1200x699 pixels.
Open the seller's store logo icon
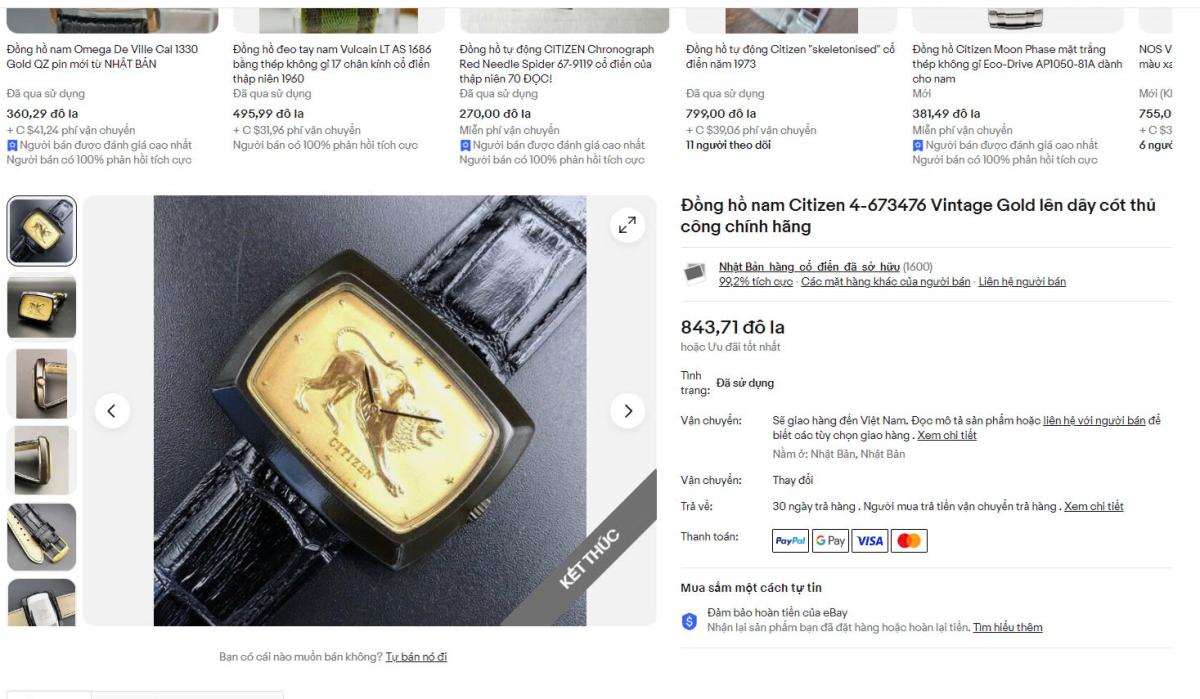pyautogui.click(x=694, y=272)
